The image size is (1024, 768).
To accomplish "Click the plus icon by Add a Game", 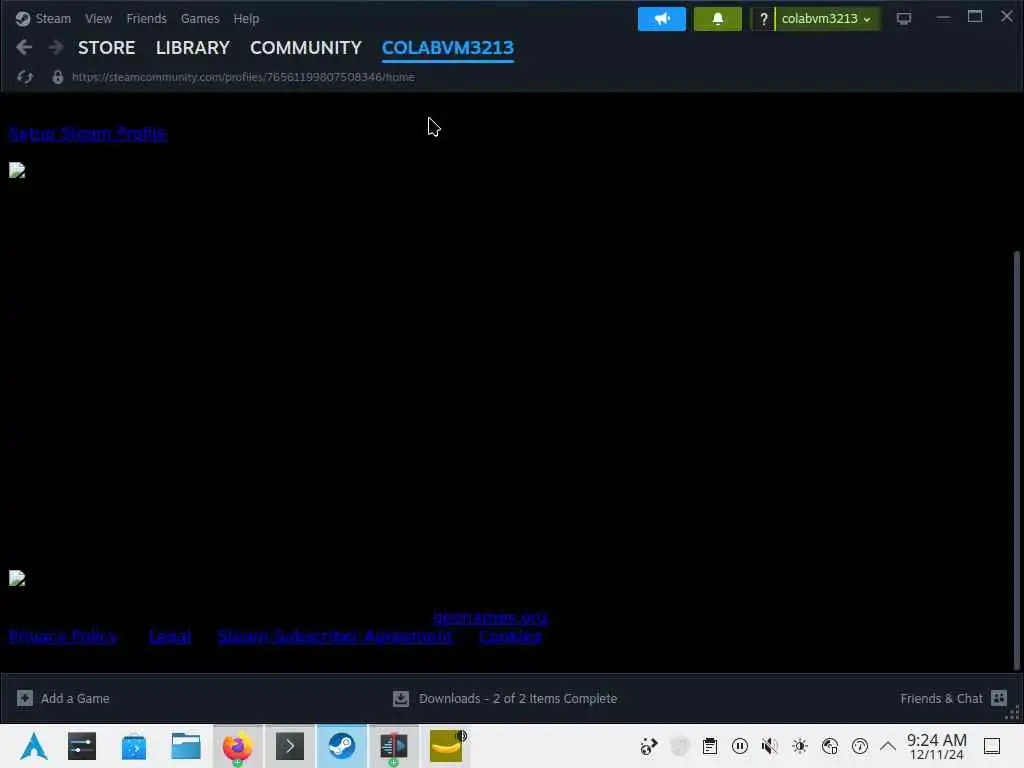I will tap(25, 698).
